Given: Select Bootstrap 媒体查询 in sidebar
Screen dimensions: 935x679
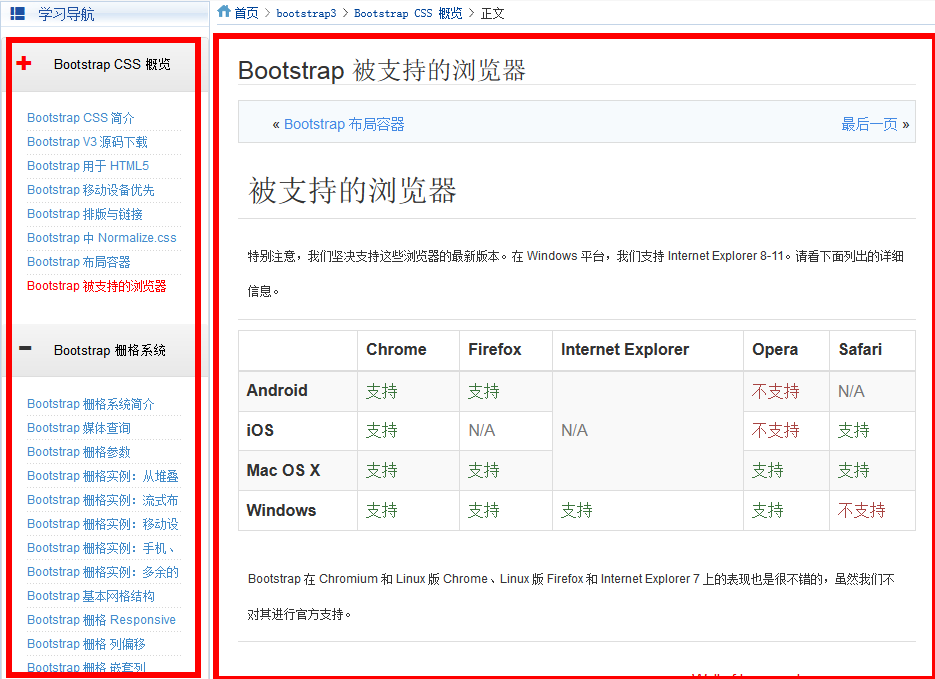Looking at the screenshot, I should pos(79,428).
